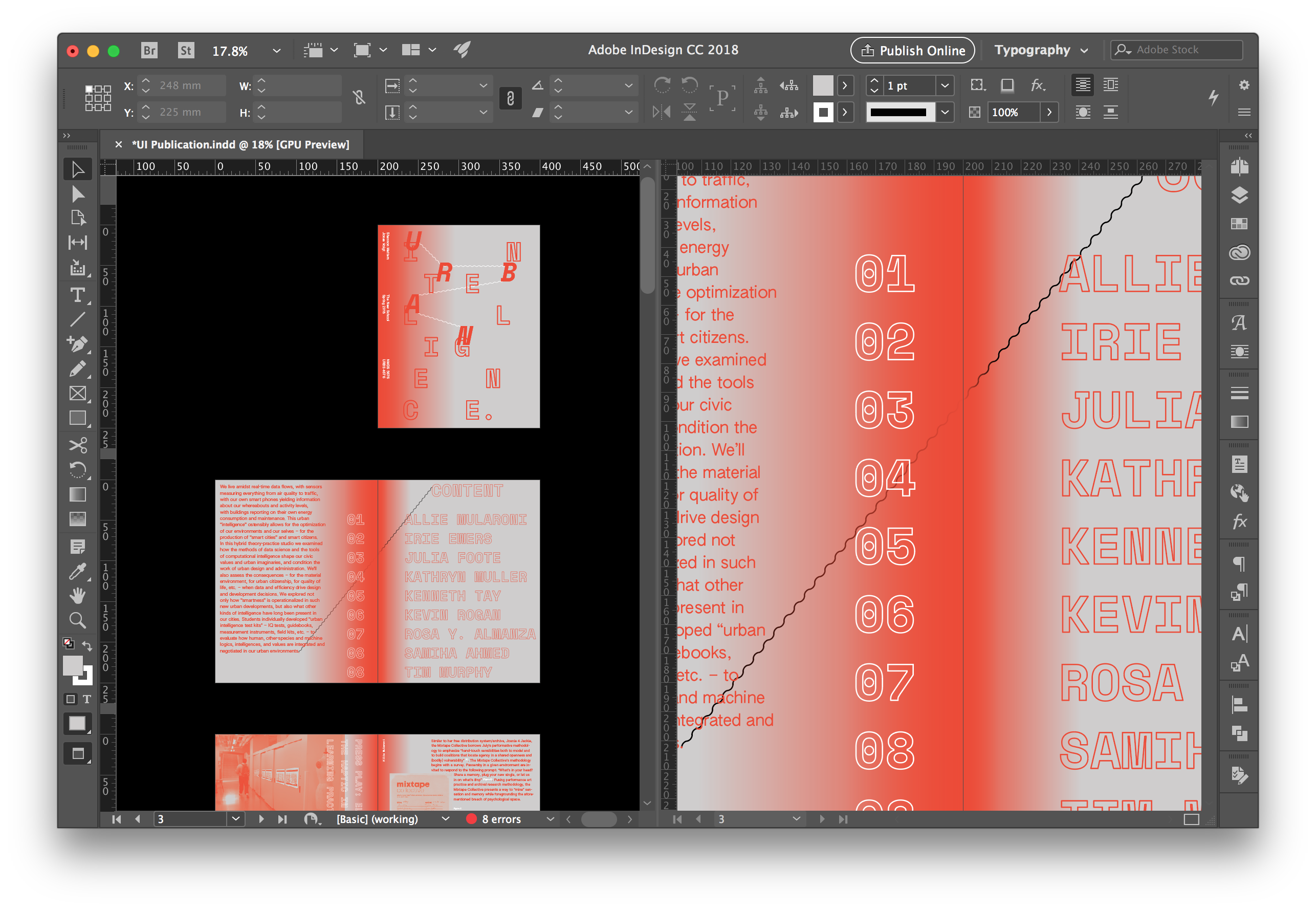Screen dimensions: 1316x910
Task: Select the Eyedropper tool
Action: 78,571
